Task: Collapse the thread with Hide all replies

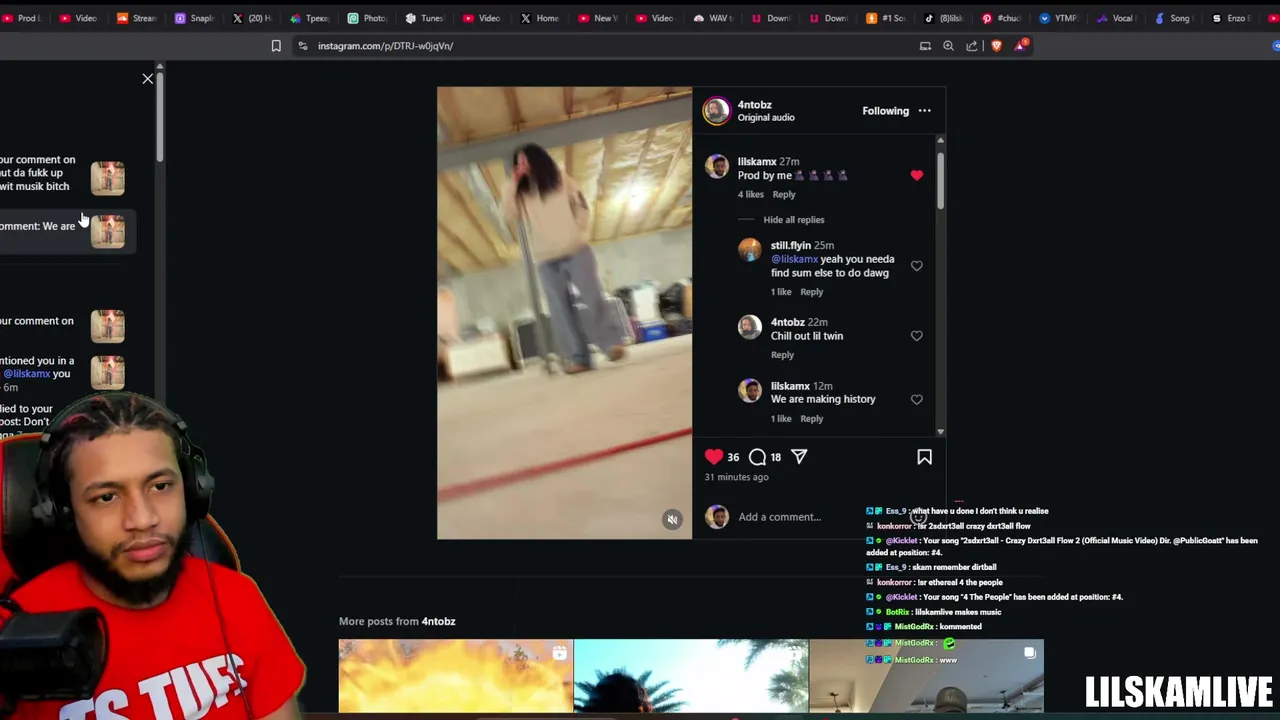Action: 794,220
